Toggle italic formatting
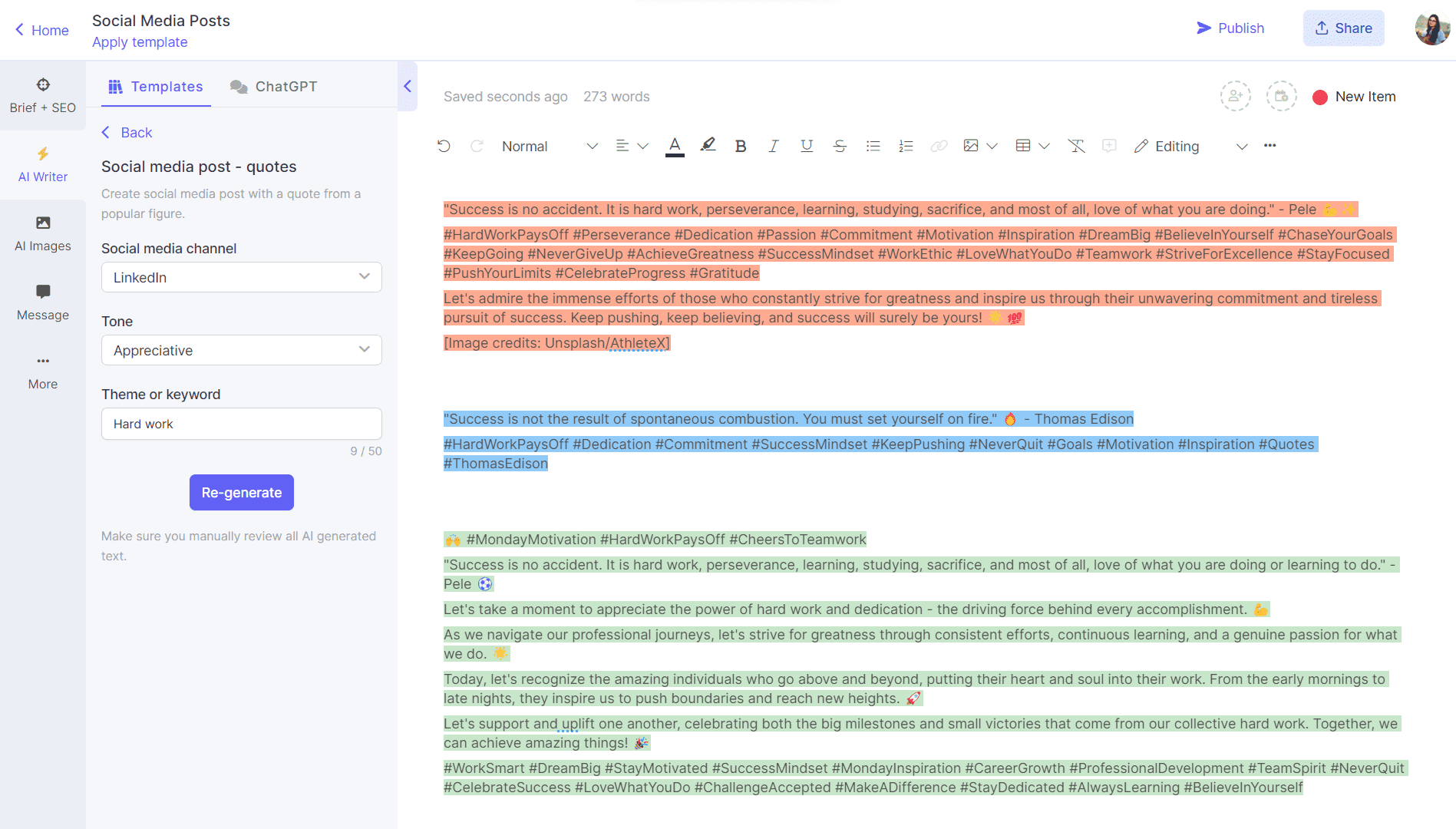Viewport: 1456px width, 829px height. [774, 146]
